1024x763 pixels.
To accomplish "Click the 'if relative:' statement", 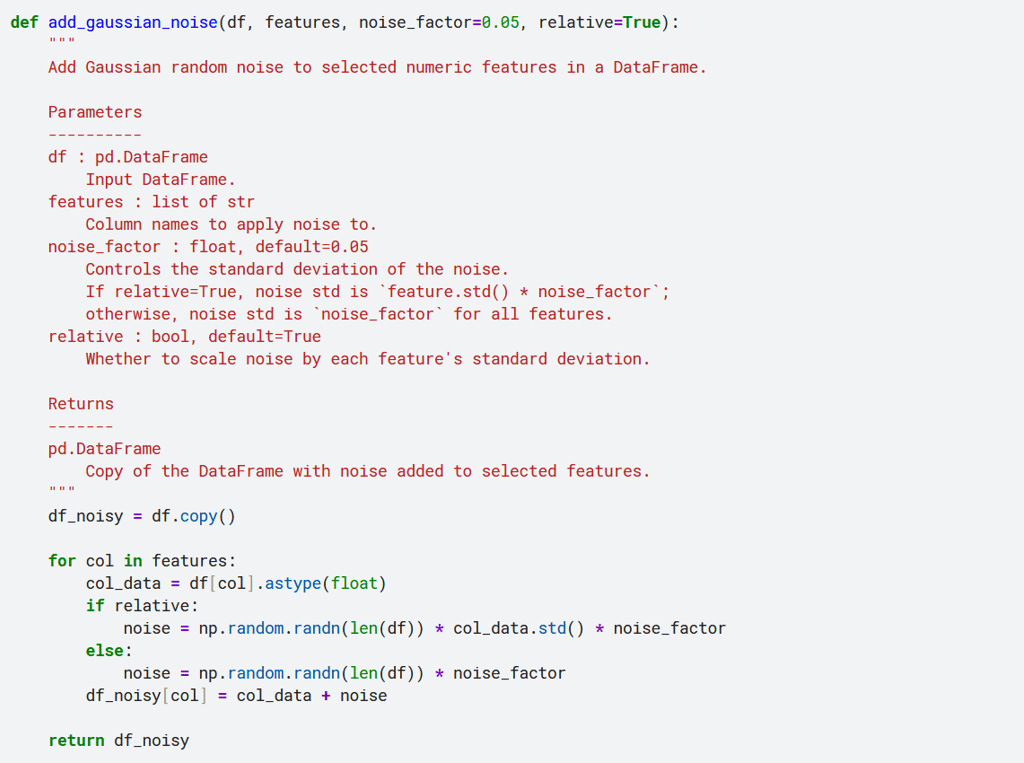I will click(142, 606).
